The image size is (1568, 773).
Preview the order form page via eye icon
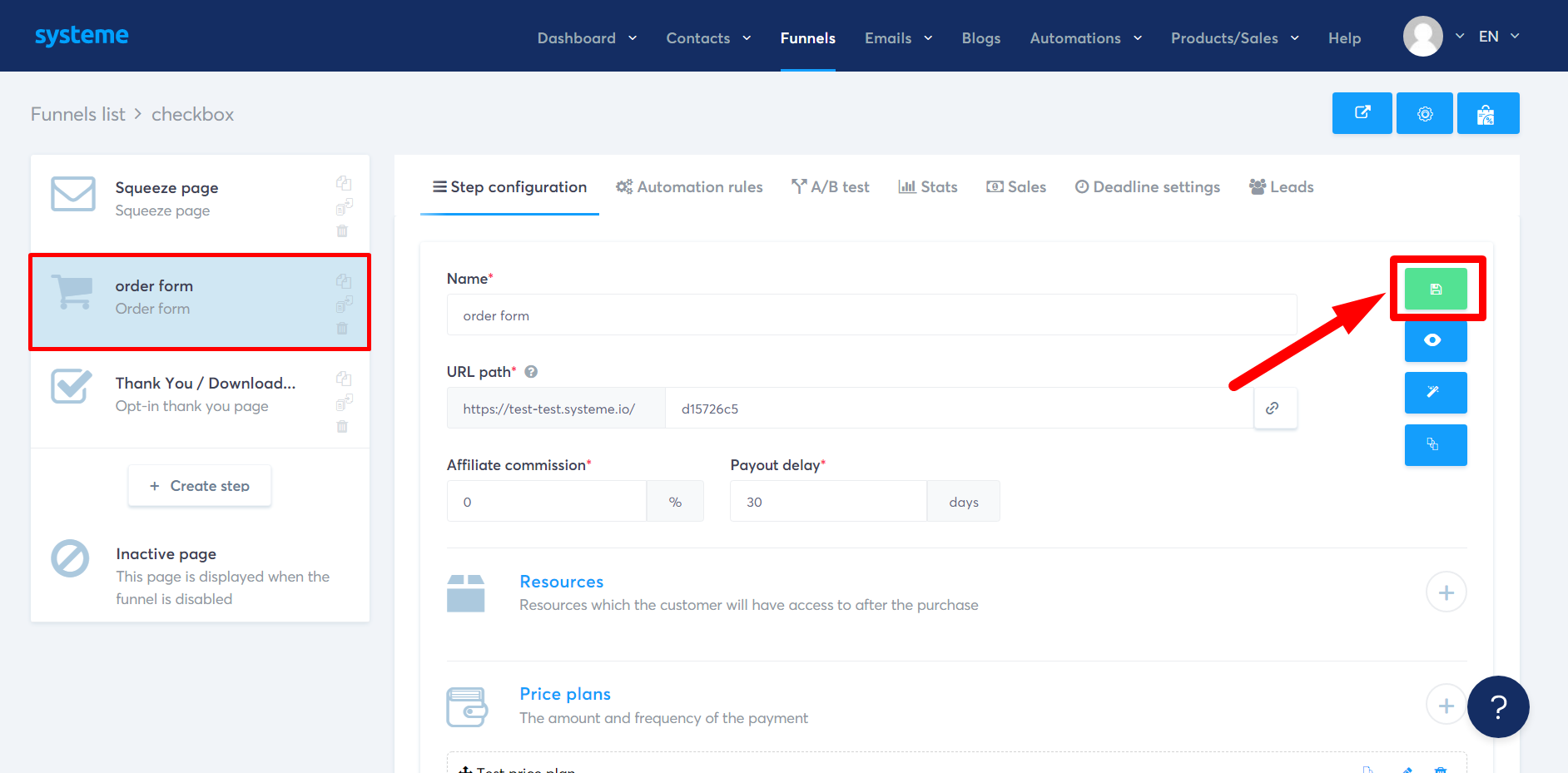pyautogui.click(x=1436, y=340)
